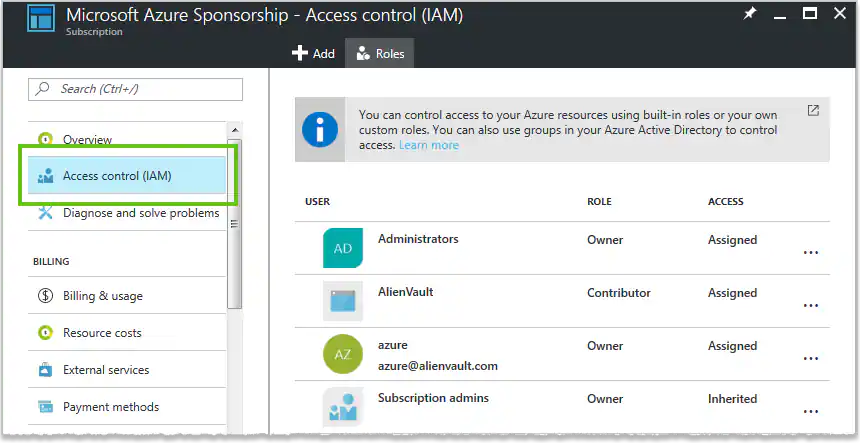This screenshot has width=860, height=443.
Task: Click the External services bag icon
Action: tap(46, 370)
